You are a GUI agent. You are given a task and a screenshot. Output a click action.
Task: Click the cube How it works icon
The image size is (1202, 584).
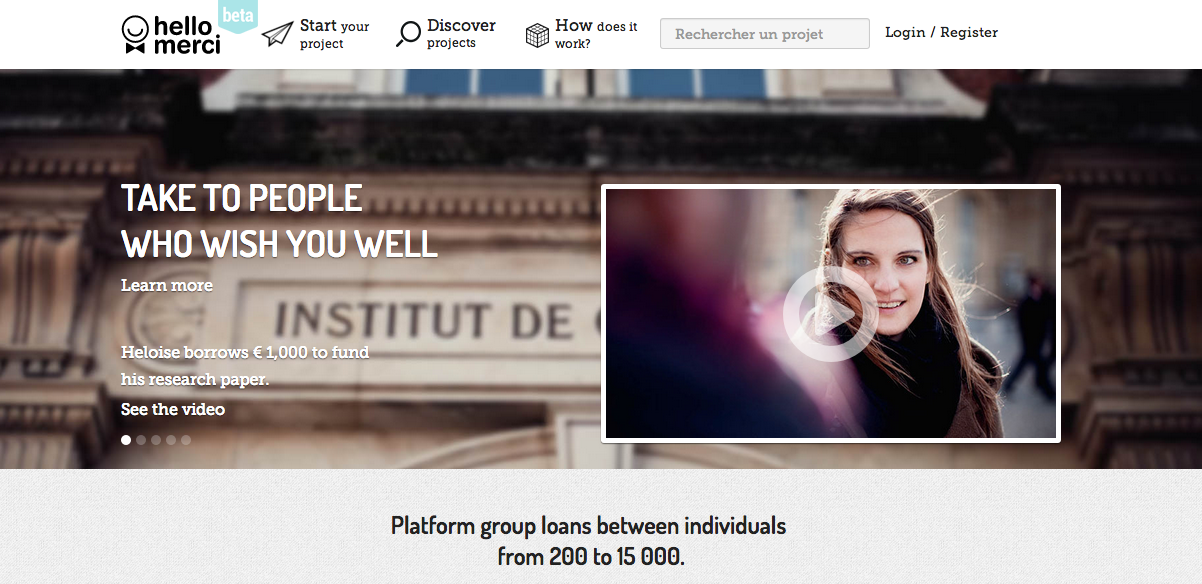pos(538,35)
